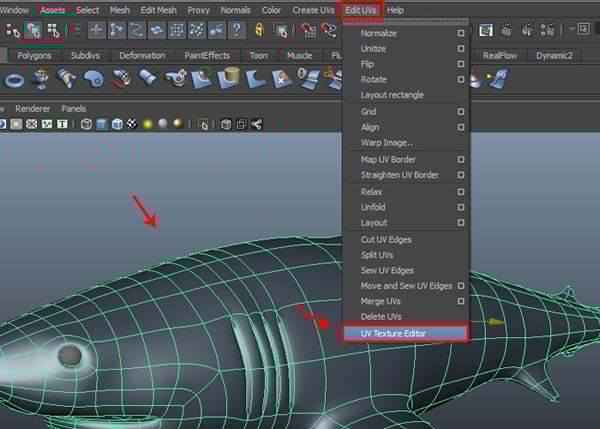Image resolution: width=600 pixels, height=429 pixels.
Task: Toggle highlight selection mode icon
Action: coord(281,30)
